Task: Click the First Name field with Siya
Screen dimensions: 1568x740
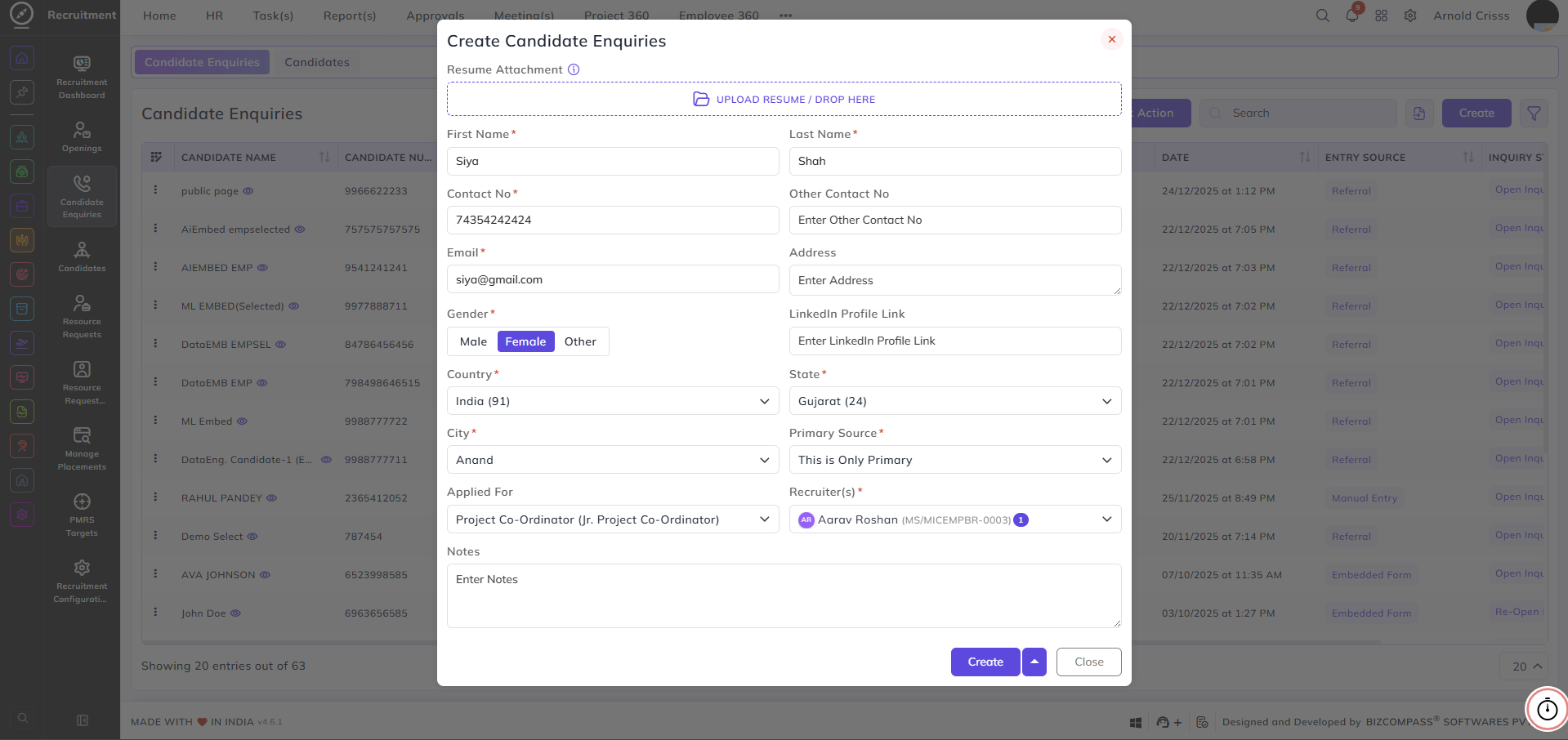Action: pyautogui.click(x=613, y=161)
